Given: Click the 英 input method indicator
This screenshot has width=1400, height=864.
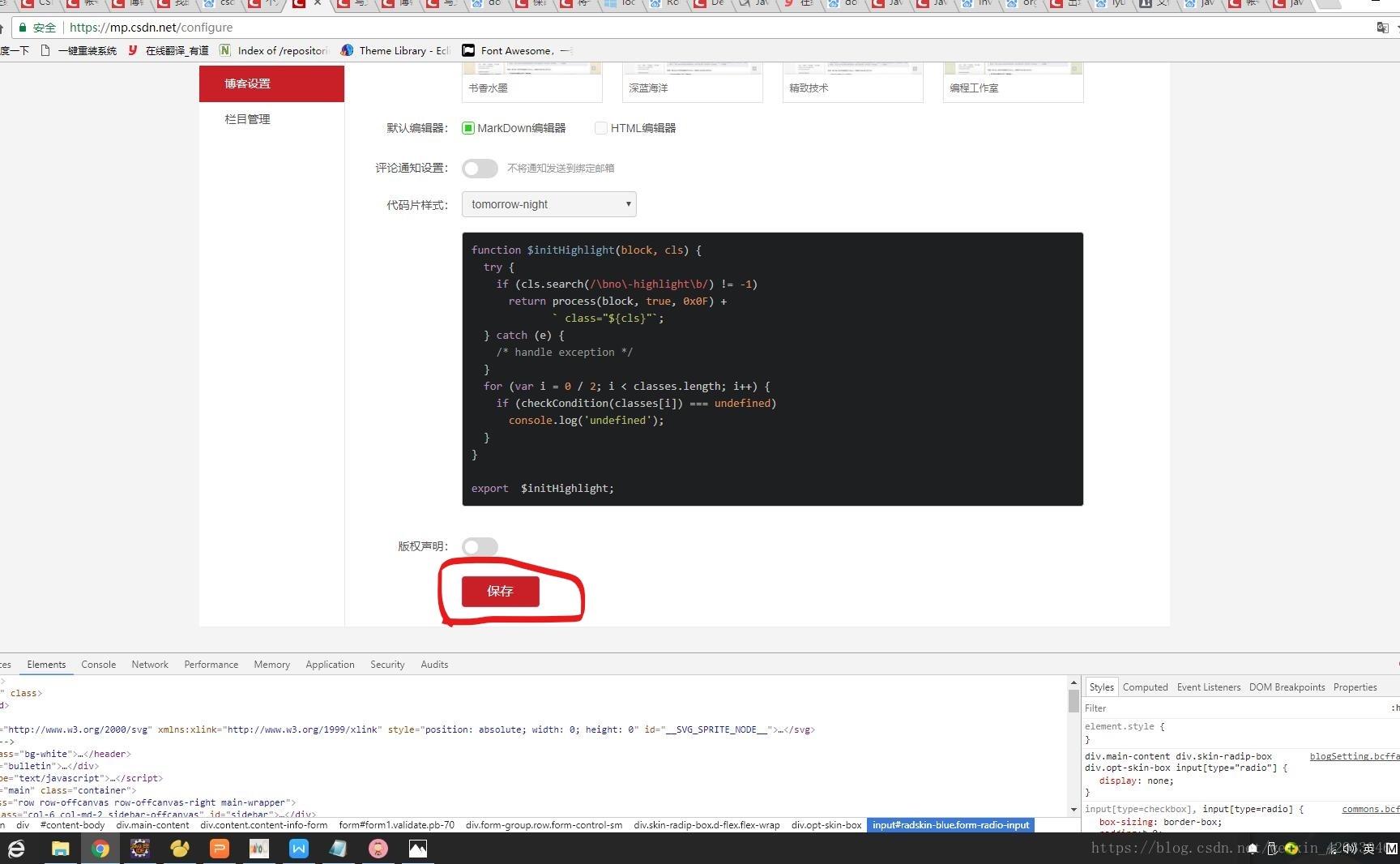Looking at the screenshot, I should [1368, 849].
